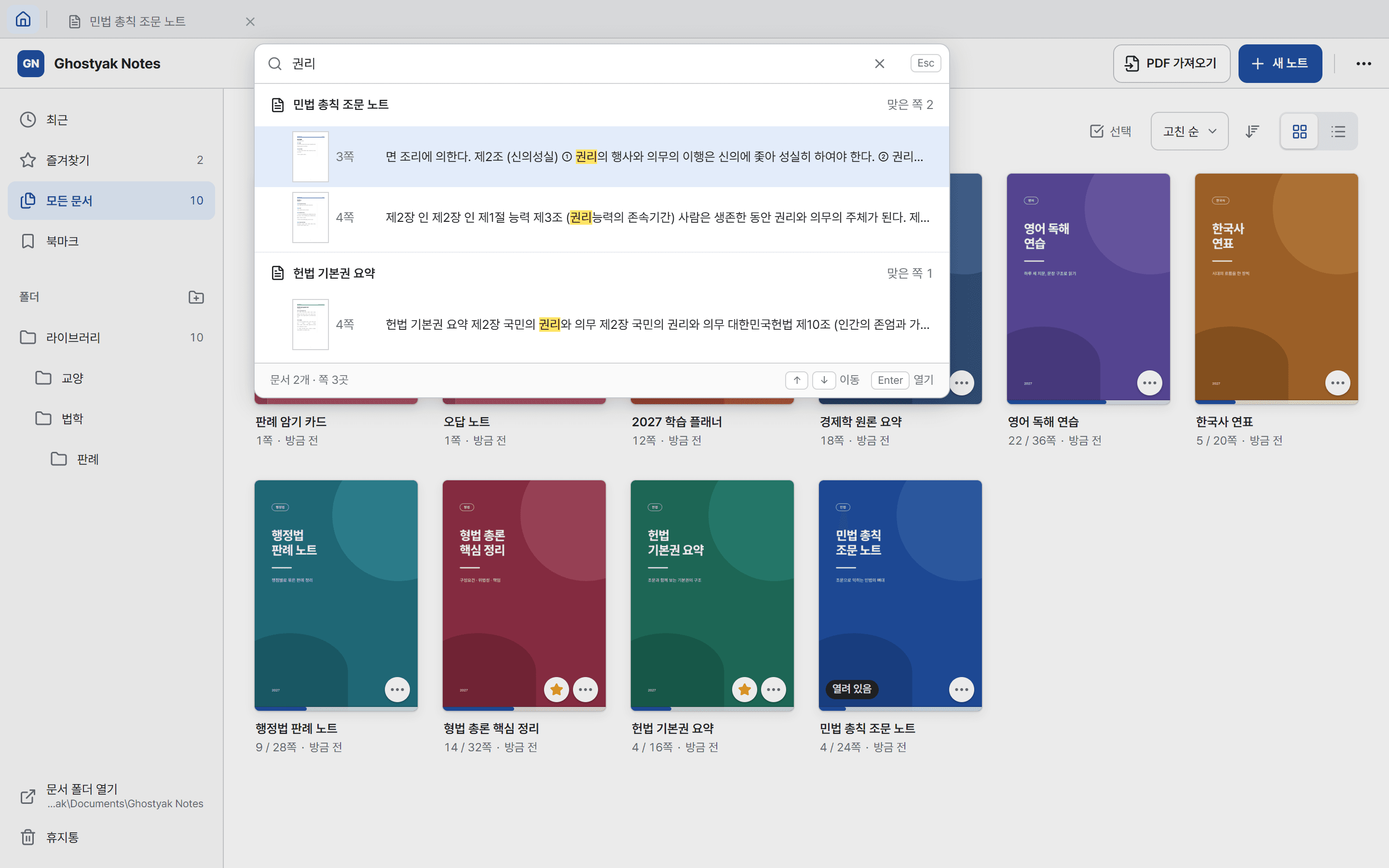Open the 3쪽 search result thumbnail
This screenshot has height=868, width=1389.
pos(311,157)
